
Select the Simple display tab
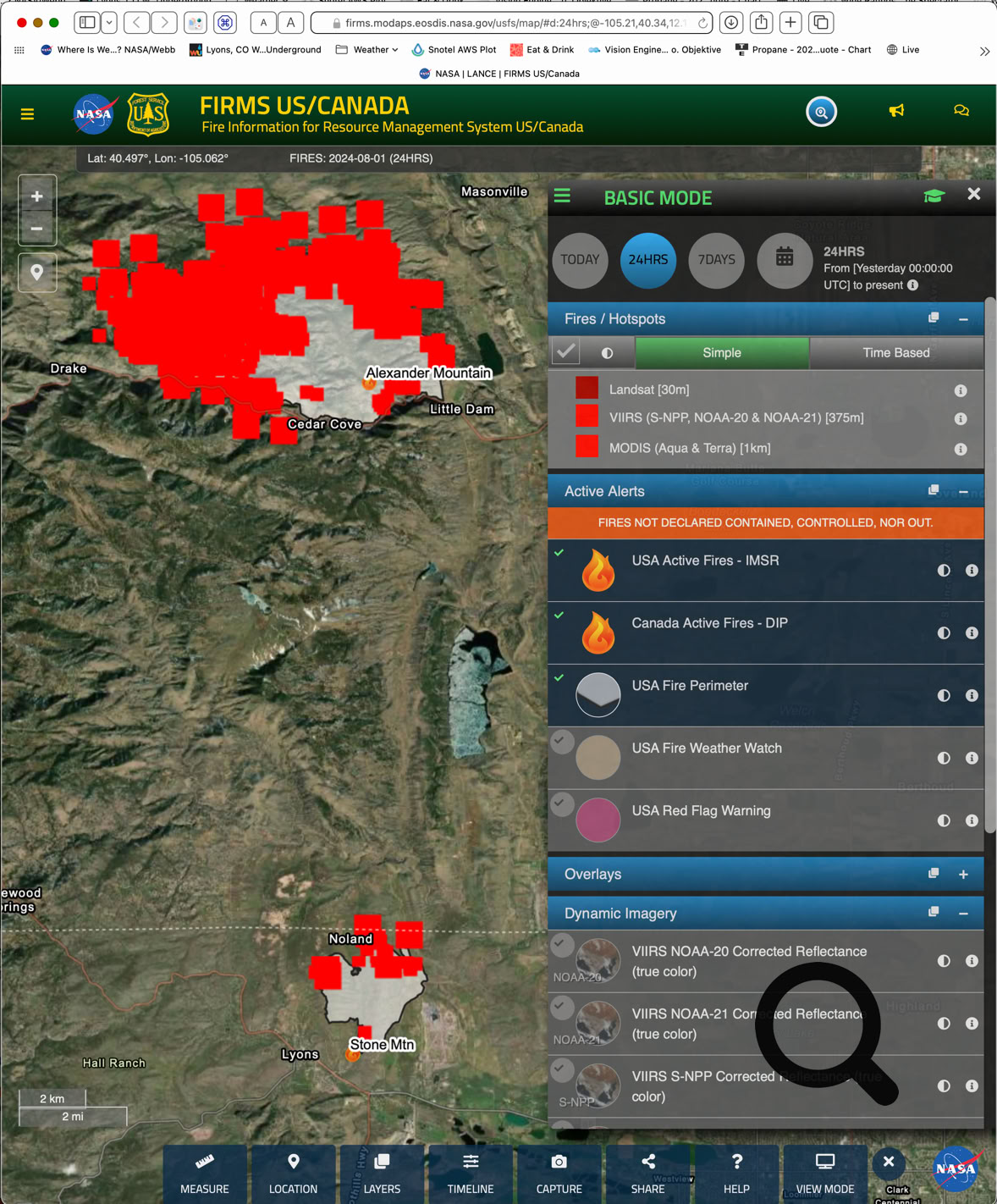(721, 352)
